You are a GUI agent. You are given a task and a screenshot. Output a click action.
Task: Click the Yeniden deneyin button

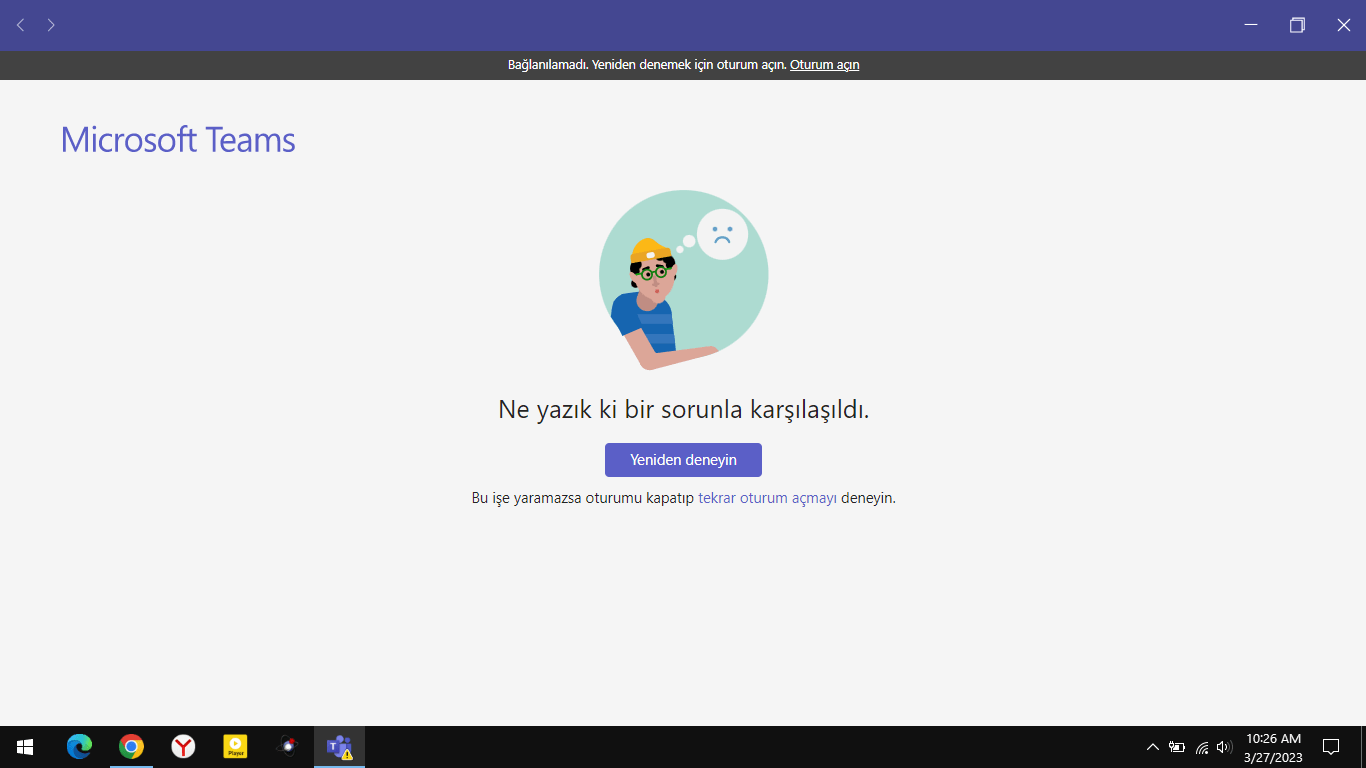pyautogui.click(x=683, y=460)
